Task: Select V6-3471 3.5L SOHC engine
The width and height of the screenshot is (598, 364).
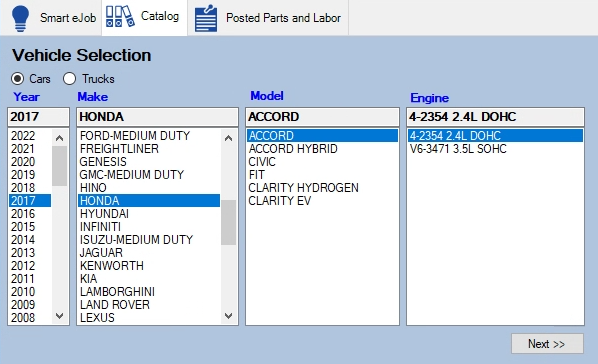Action: pos(495,149)
